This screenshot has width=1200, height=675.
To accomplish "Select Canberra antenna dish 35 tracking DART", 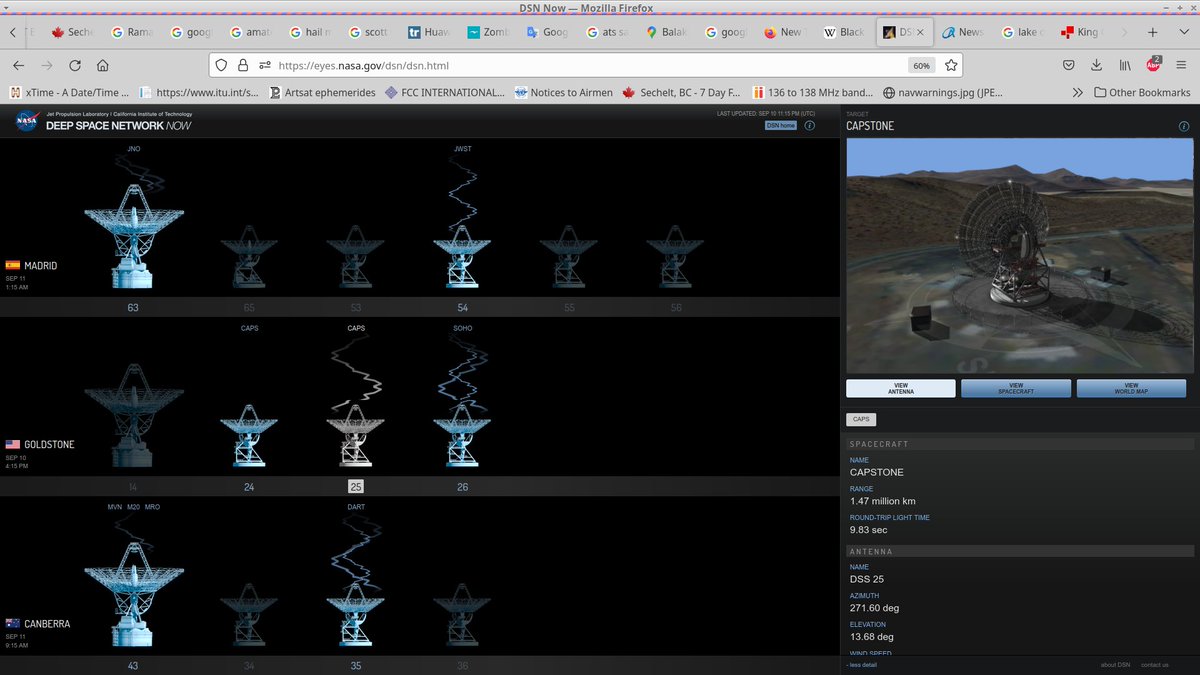I will [356, 614].
